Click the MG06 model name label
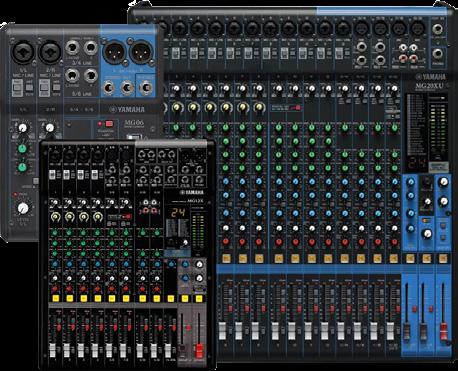 coord(134,123)
